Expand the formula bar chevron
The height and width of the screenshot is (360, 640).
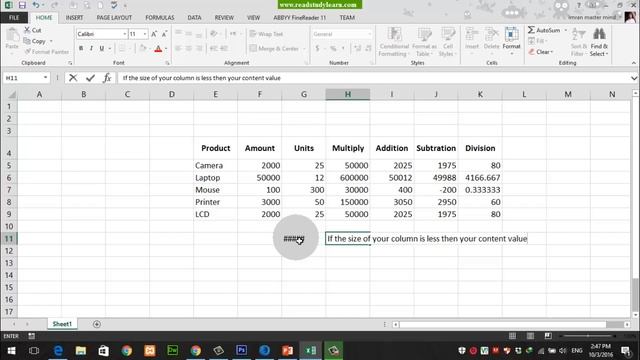[634, 78]
